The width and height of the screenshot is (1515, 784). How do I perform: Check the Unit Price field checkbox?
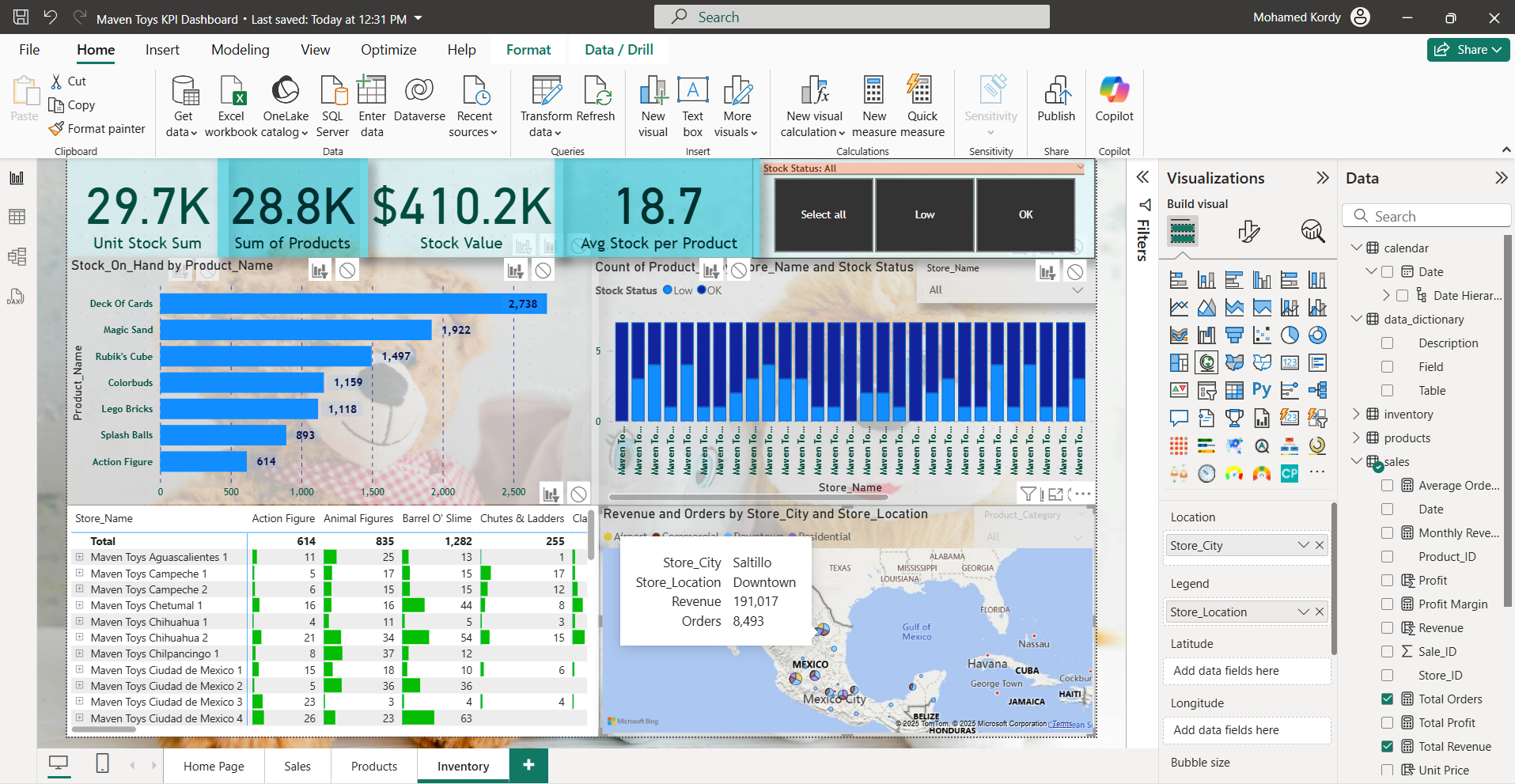tap(1387, 771)
